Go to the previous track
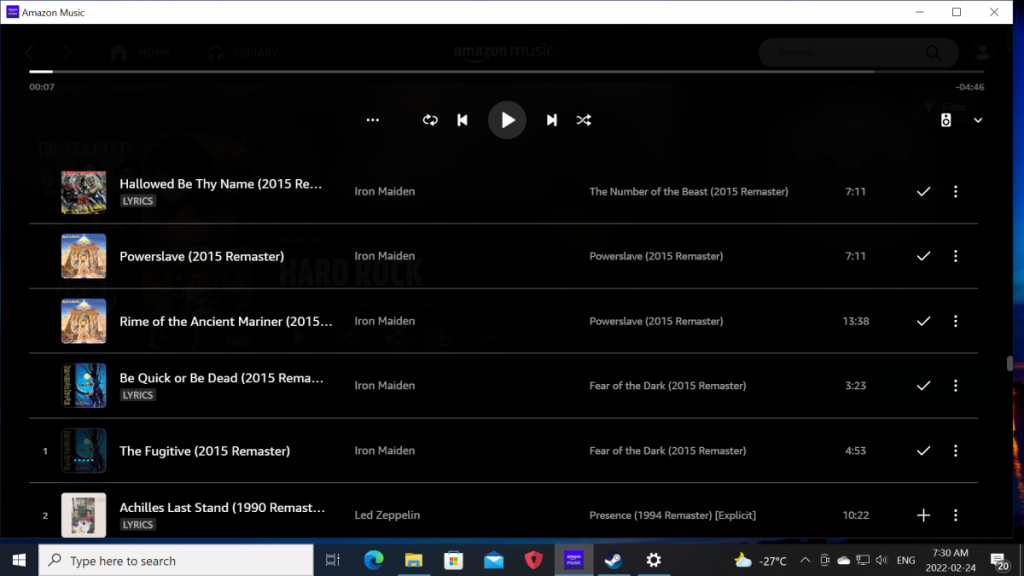The height and width of the screenshot is (576, 1024). click(462, 120)
